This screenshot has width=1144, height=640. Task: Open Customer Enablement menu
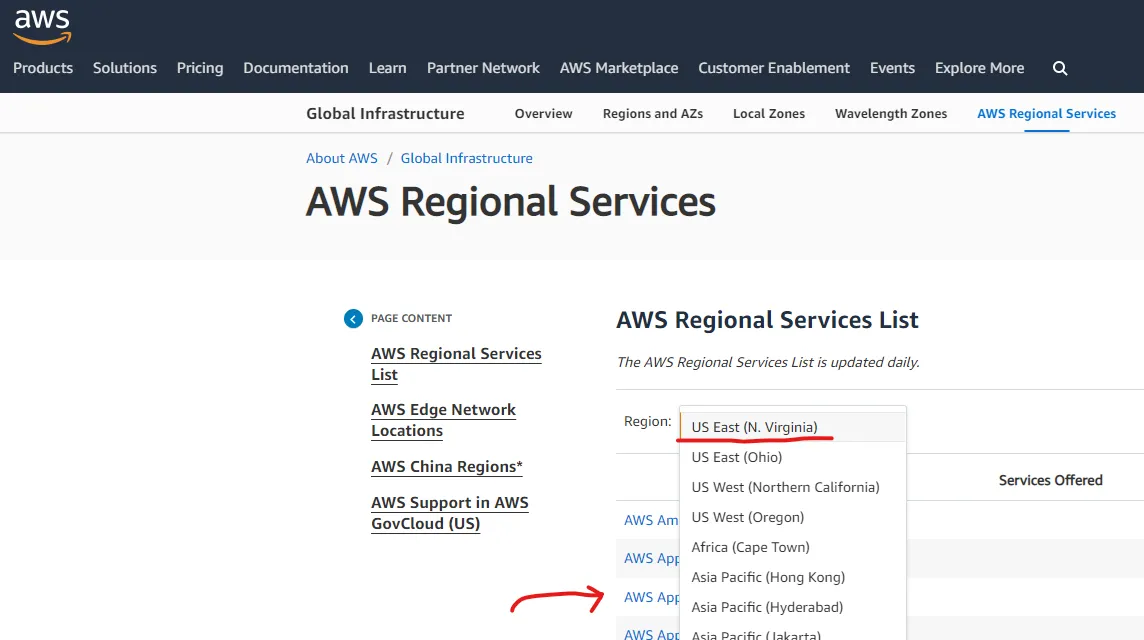[x=774, y=68]
